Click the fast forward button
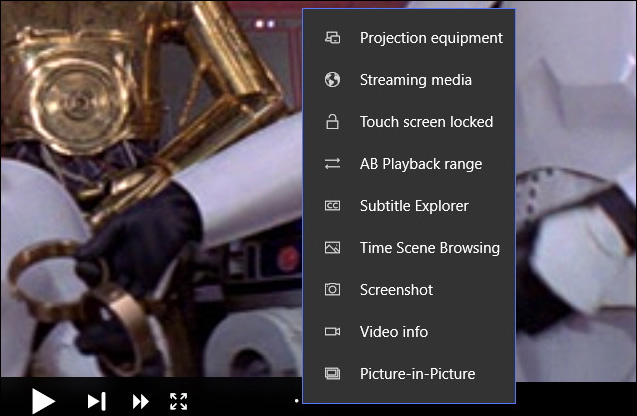The image size is (637, 416). pyautogui.click(x=141, y=401)
